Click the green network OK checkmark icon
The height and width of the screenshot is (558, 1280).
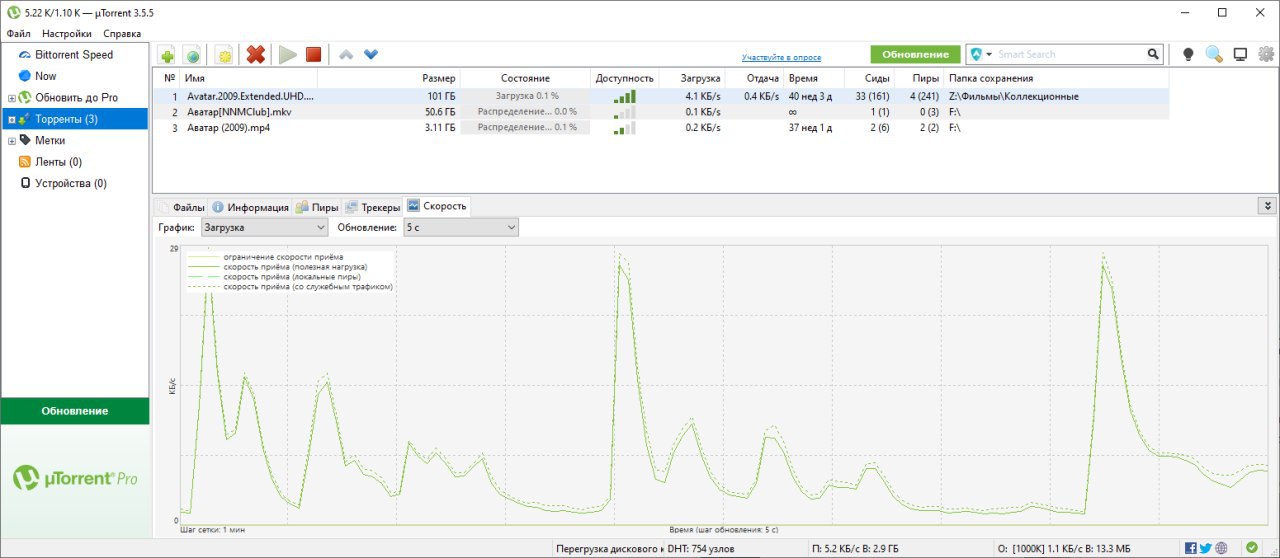coord(1251,548)
